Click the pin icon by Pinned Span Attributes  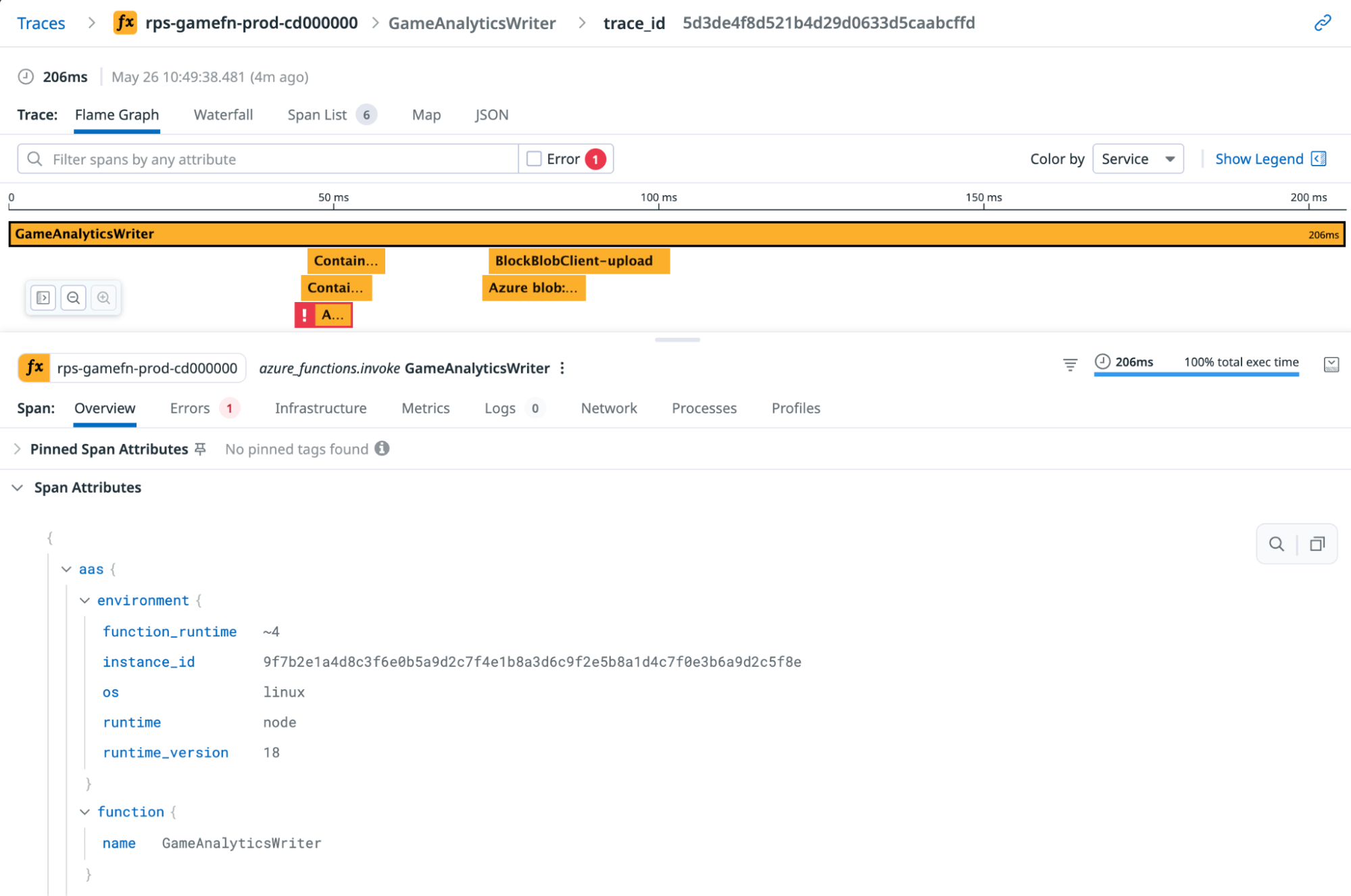pos(200,449)
